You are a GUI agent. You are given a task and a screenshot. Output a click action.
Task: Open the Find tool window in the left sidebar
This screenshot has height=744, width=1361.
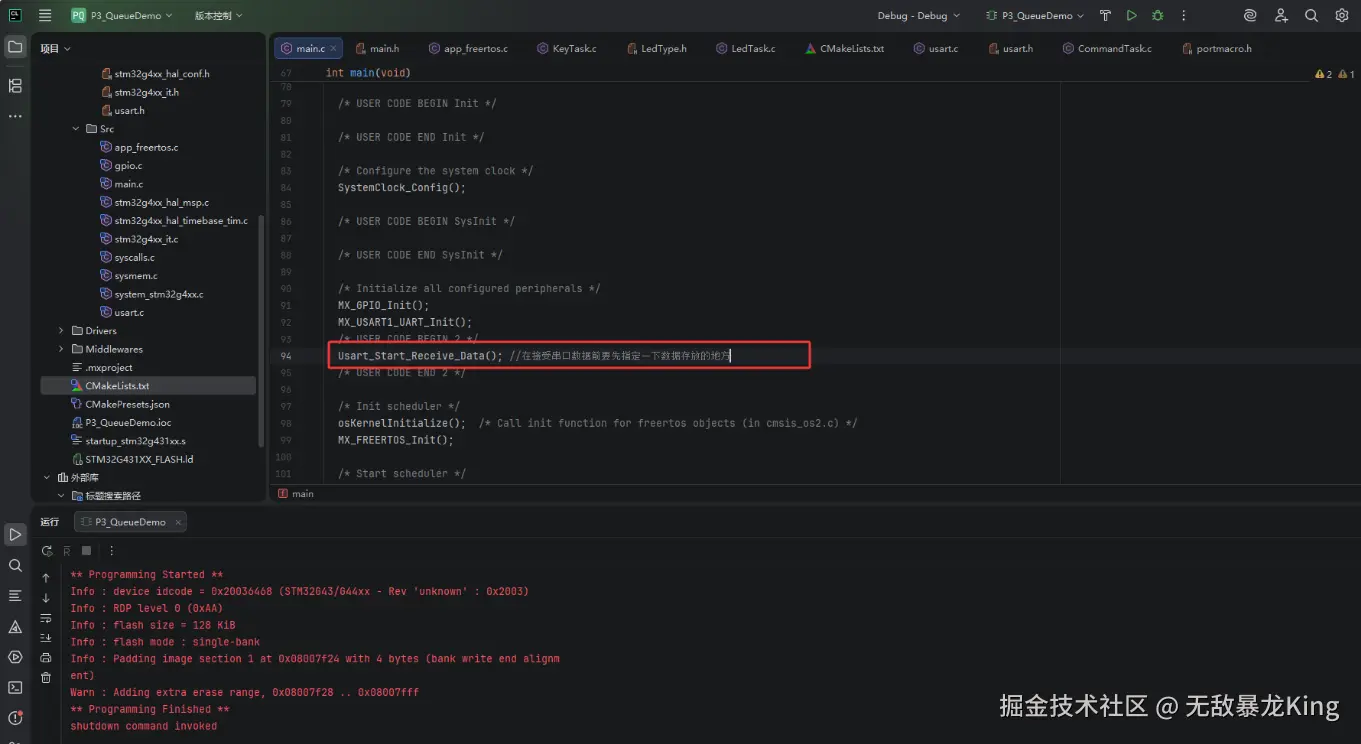point(15,565)
